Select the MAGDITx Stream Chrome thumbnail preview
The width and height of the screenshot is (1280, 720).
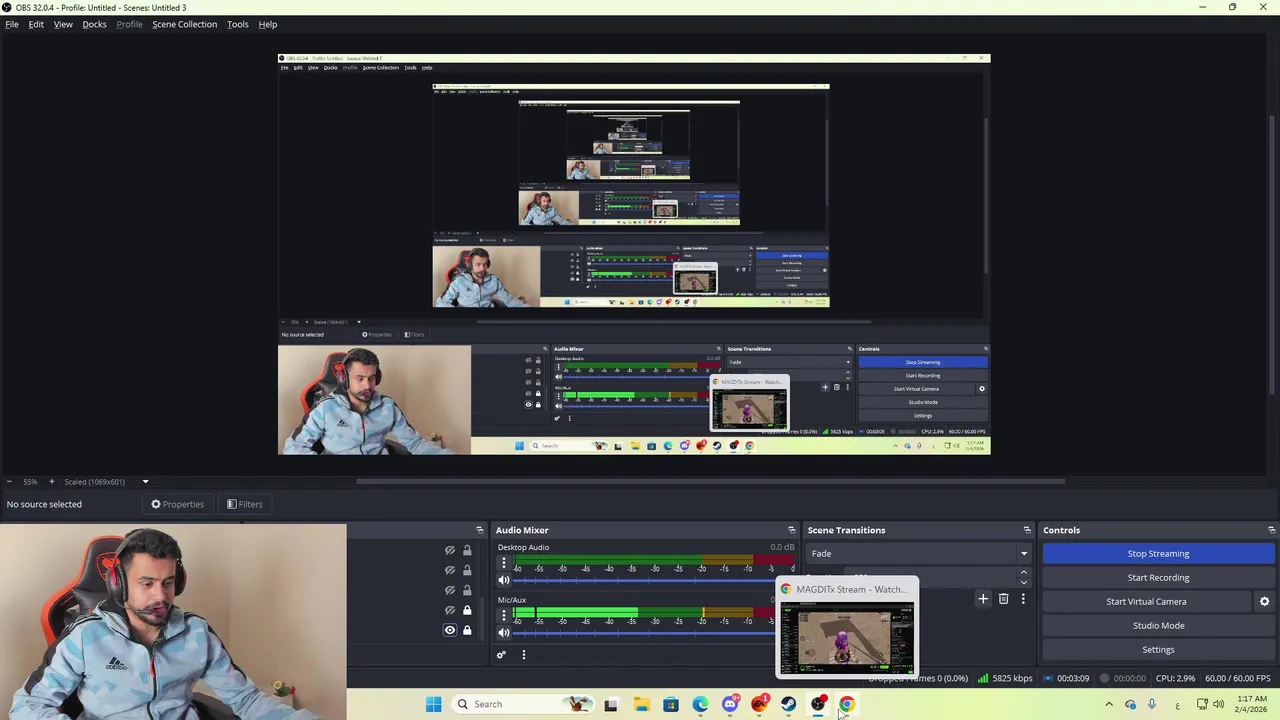847,629
